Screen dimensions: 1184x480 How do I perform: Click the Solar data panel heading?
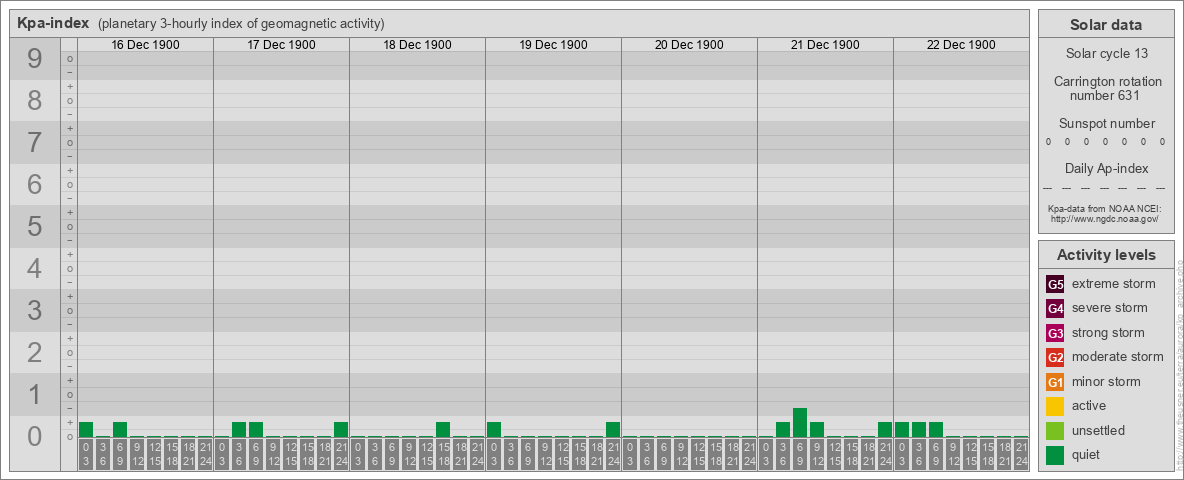click(x=1106, y=25)
